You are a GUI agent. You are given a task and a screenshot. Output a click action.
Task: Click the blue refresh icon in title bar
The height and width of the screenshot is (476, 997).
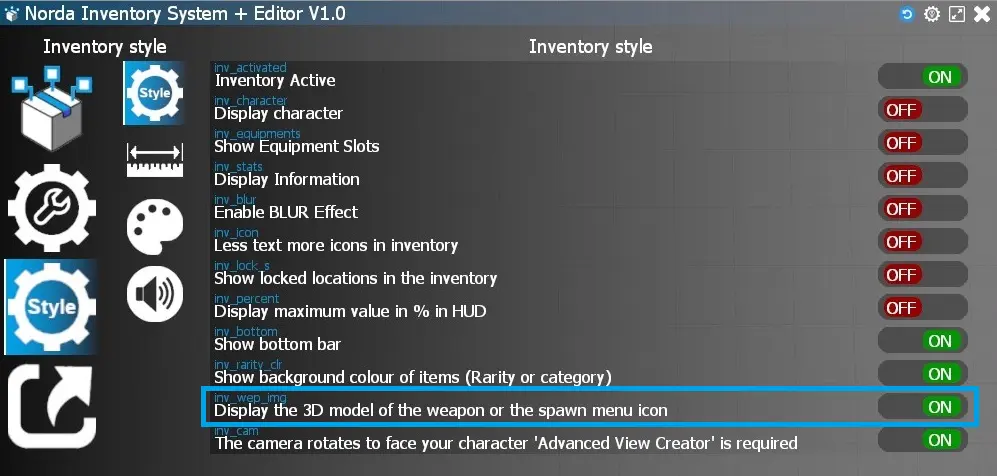click(x=907, y=14)
